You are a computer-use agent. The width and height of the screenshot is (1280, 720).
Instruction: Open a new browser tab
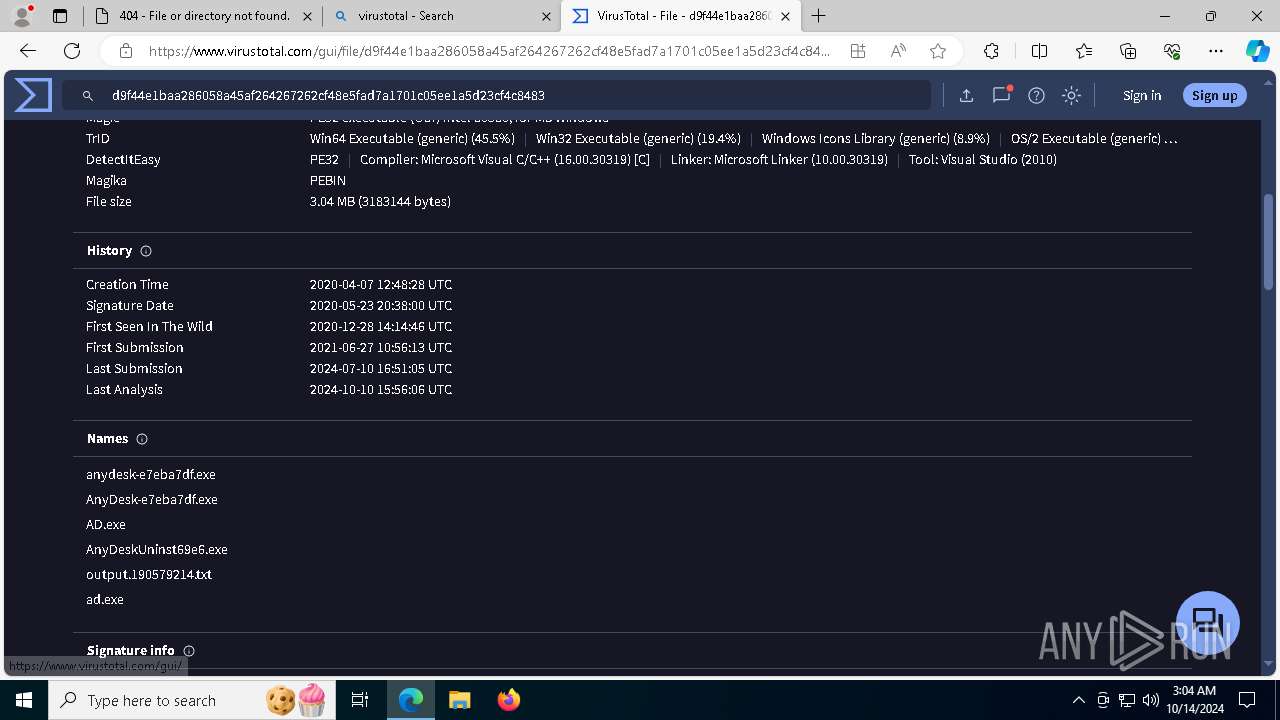click(x=819, y=16)
